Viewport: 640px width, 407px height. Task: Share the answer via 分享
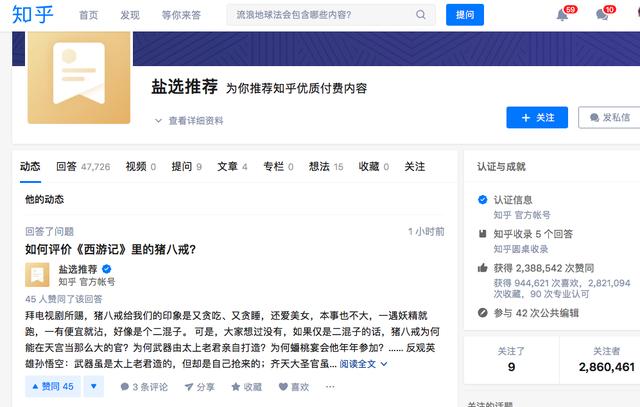coord(199,387)
